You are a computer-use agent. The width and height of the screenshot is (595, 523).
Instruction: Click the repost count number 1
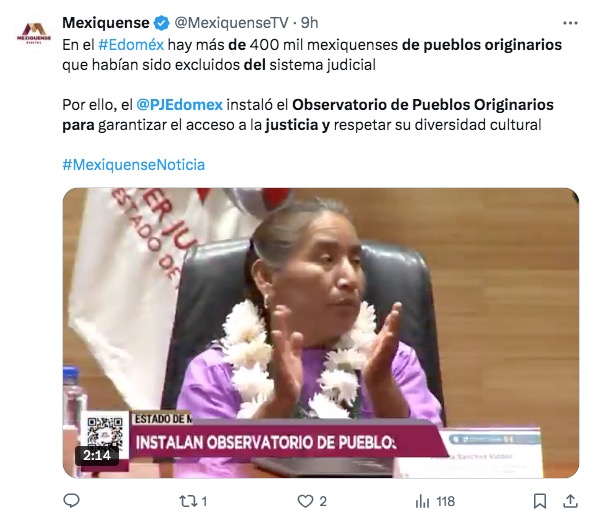tap(204, 501)
